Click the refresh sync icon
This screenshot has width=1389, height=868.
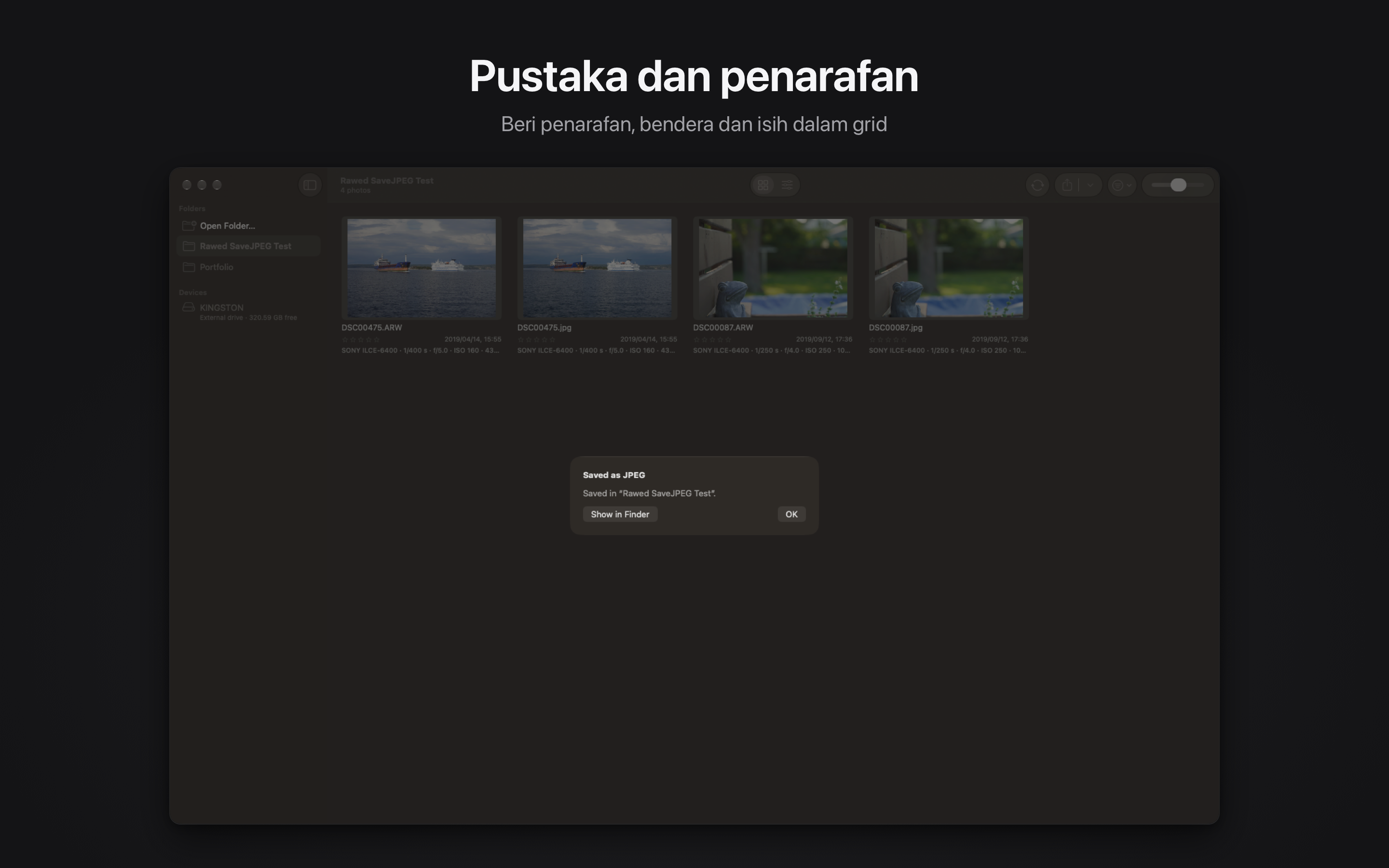point(1037,185)
